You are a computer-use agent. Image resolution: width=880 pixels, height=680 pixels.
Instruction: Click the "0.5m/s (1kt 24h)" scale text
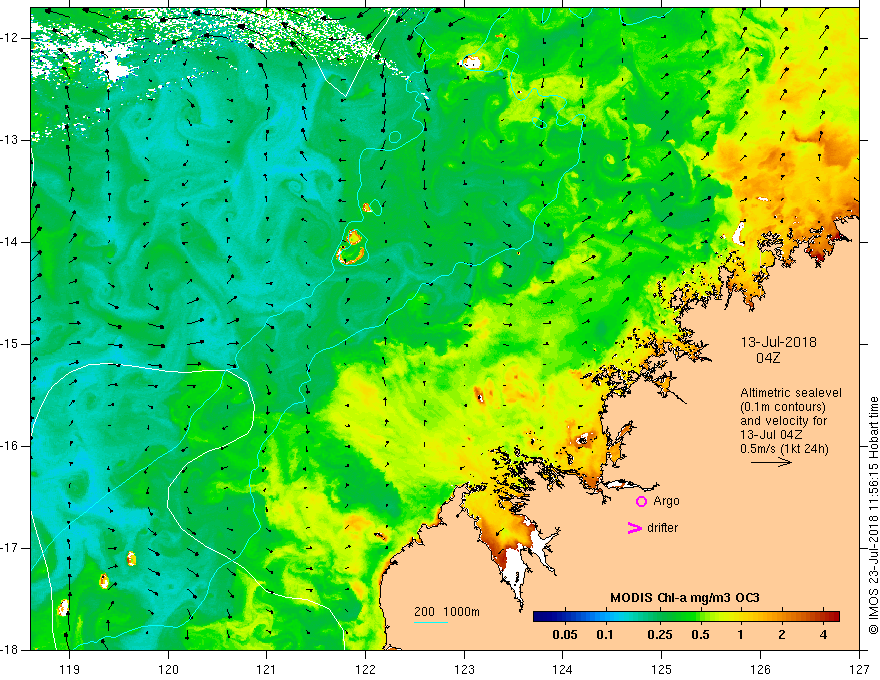[x=784, y=449]
